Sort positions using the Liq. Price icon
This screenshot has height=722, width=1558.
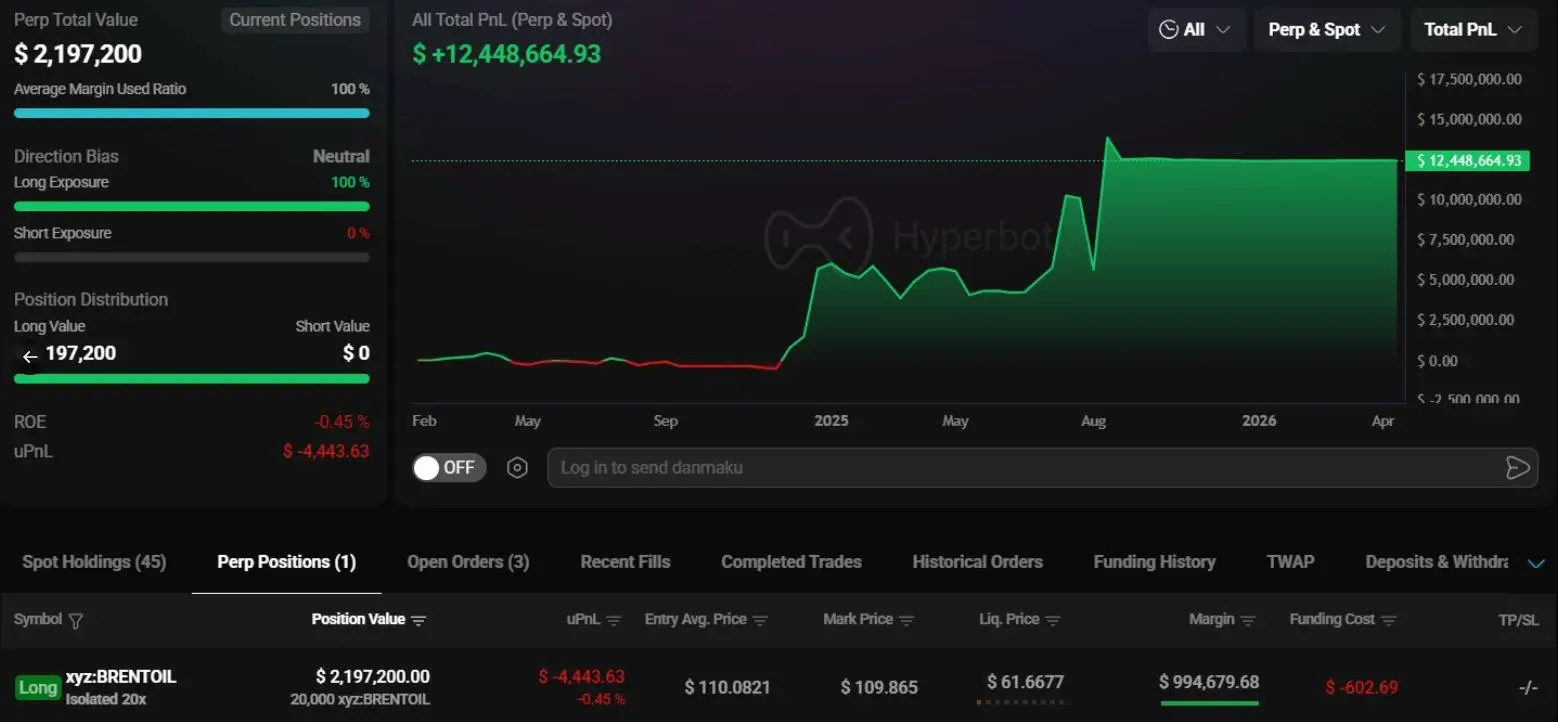click(1053, 620)
